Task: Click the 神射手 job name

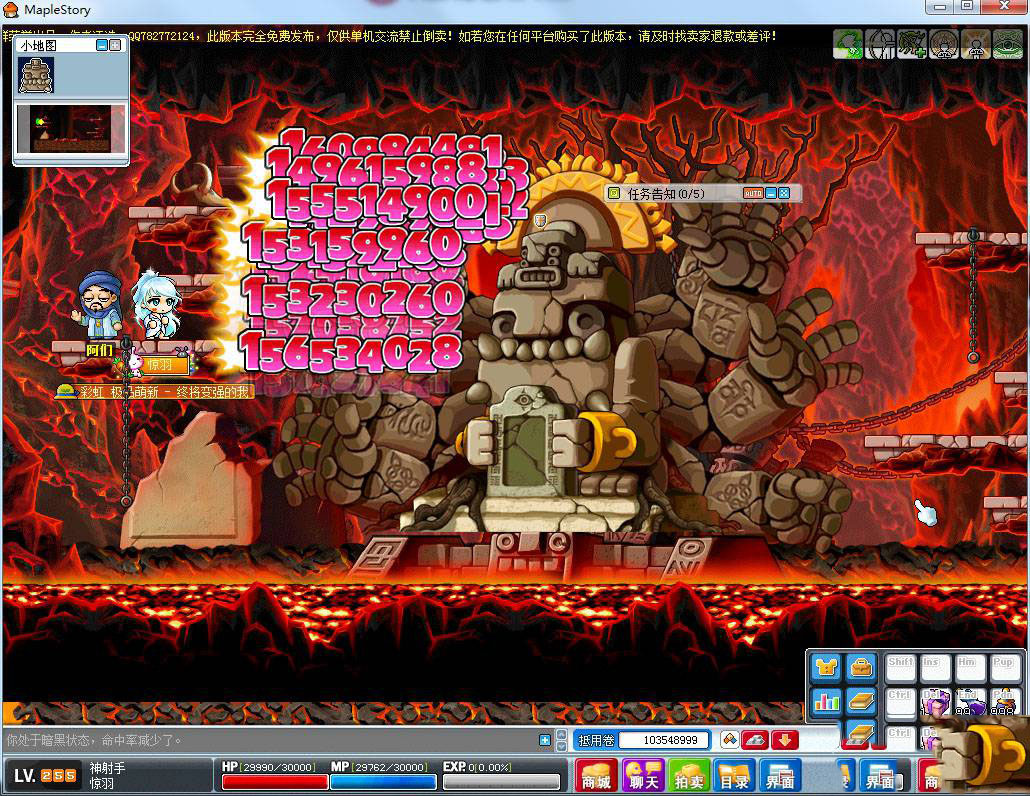Action: click(107, 768)
